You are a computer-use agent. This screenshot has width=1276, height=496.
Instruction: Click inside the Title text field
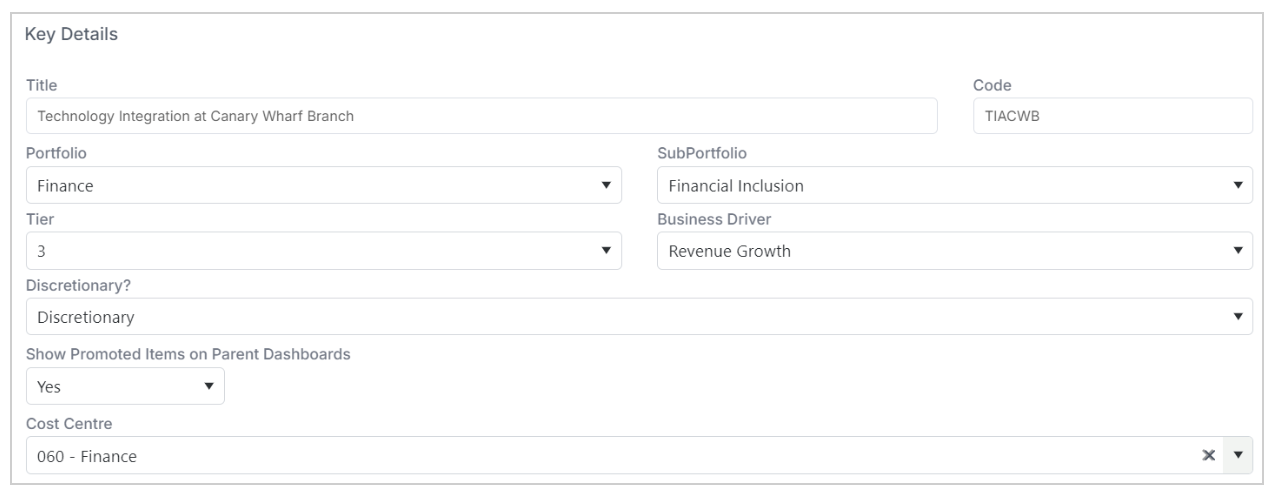coord(481,116)
